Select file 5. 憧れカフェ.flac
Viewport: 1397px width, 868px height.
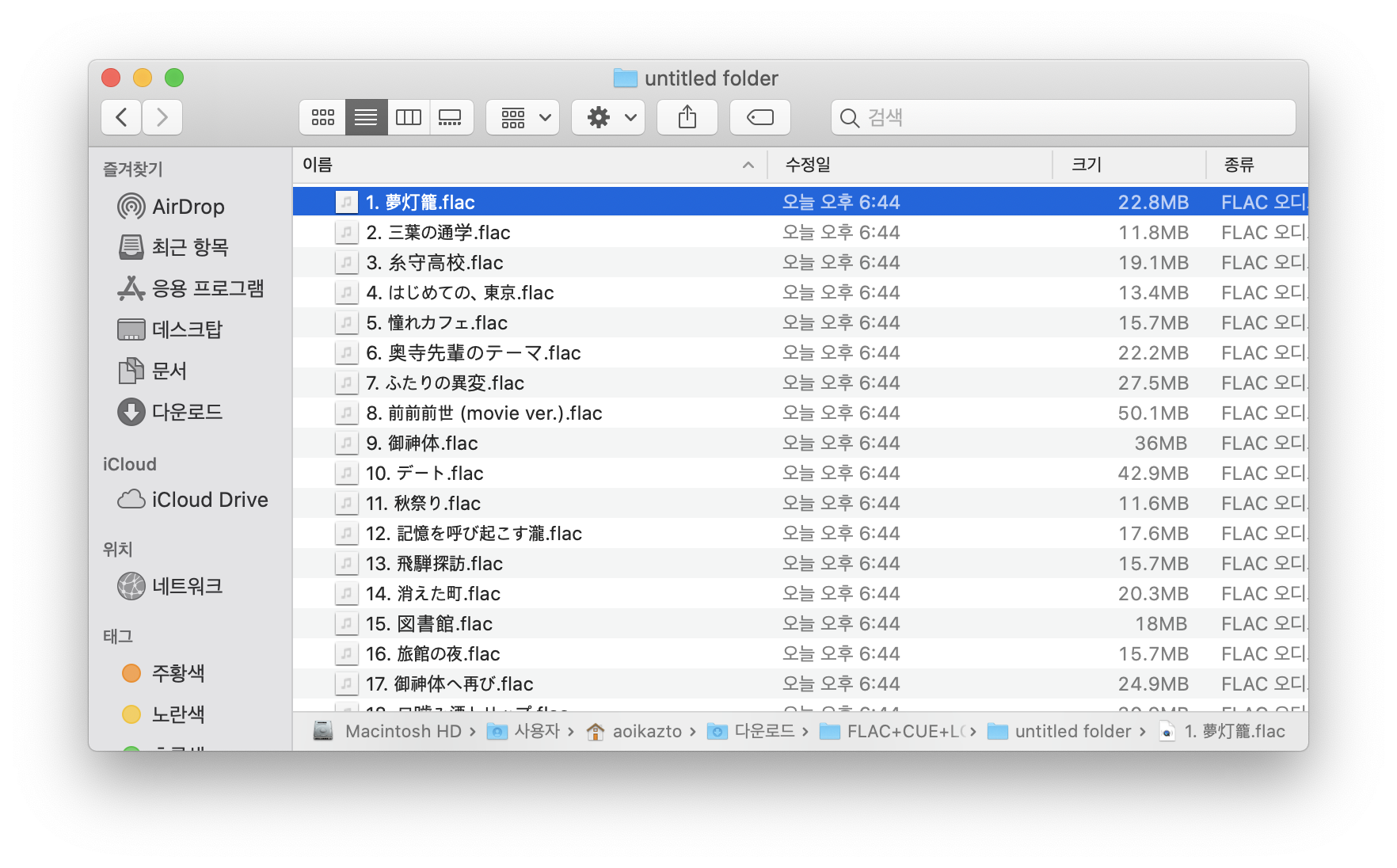(801, 322)
